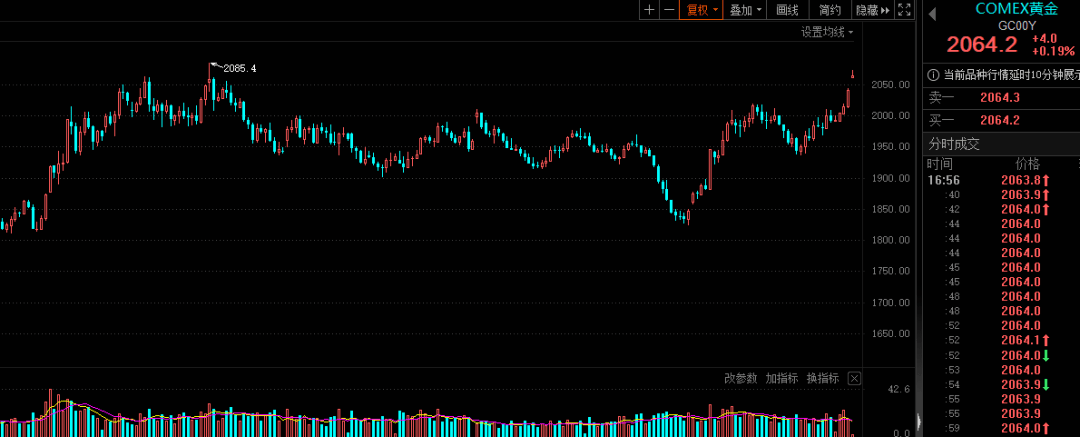1080x437 pixels.
Task: Click the 2085.4 high price label
Action: [x=239, y=68]
